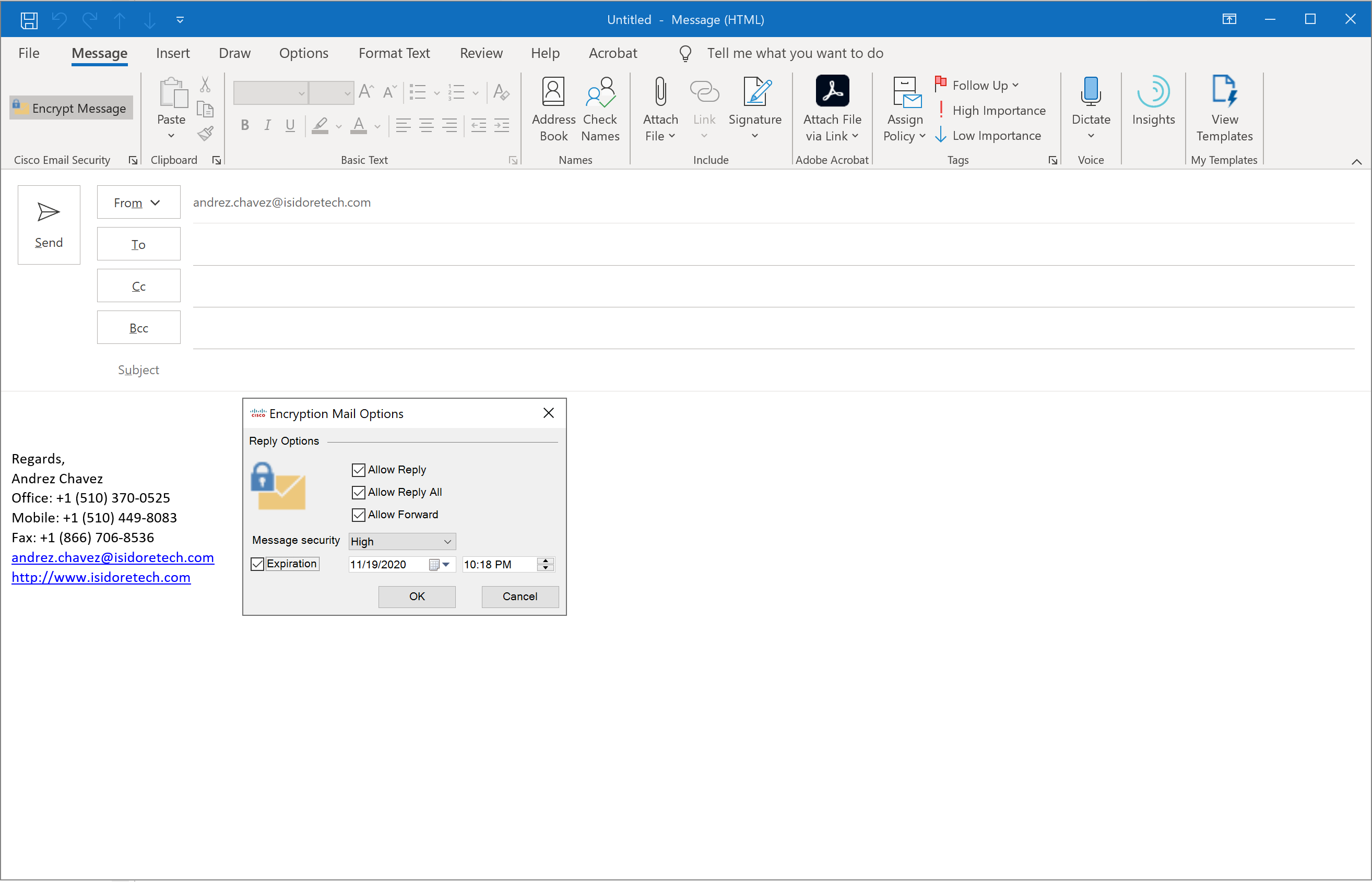Viewport: 1372px width, 882px height.
Task: Uncheck the Allow Reply checkbox
Action: click(x=359, y=470)
